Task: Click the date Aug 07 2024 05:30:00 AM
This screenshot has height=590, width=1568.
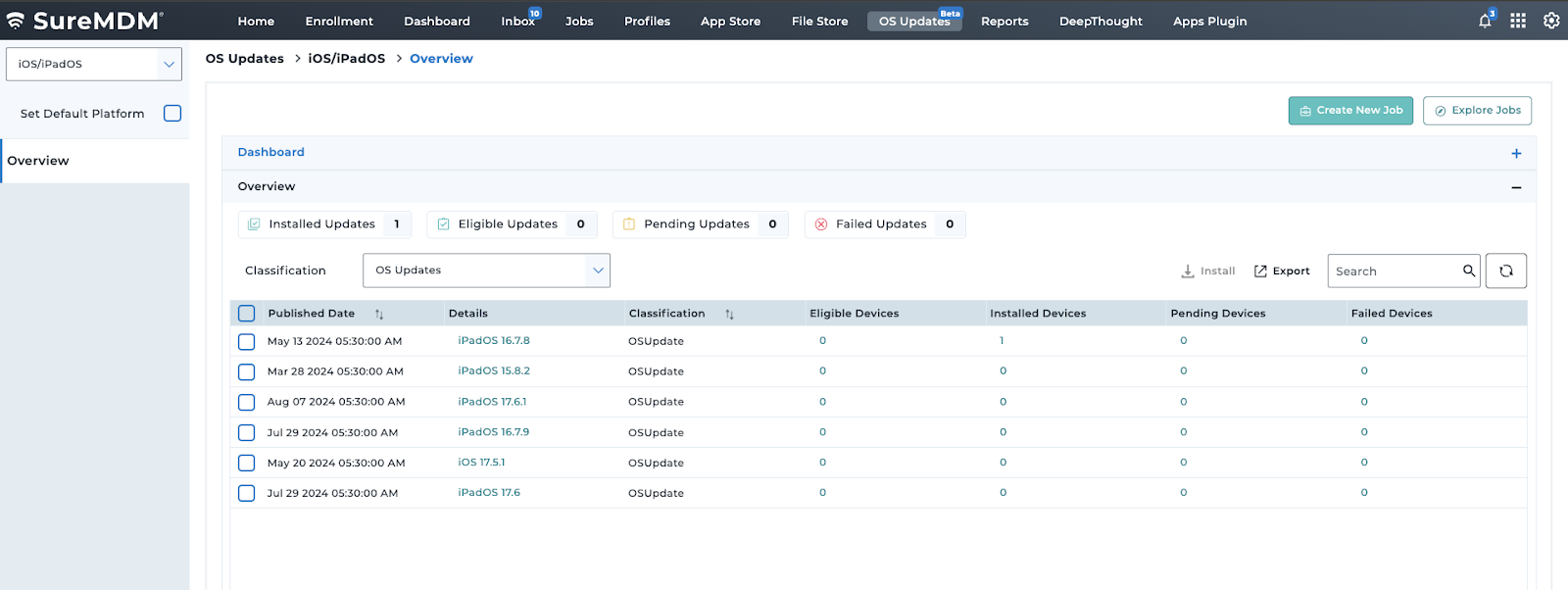Action: coord(336,402)
